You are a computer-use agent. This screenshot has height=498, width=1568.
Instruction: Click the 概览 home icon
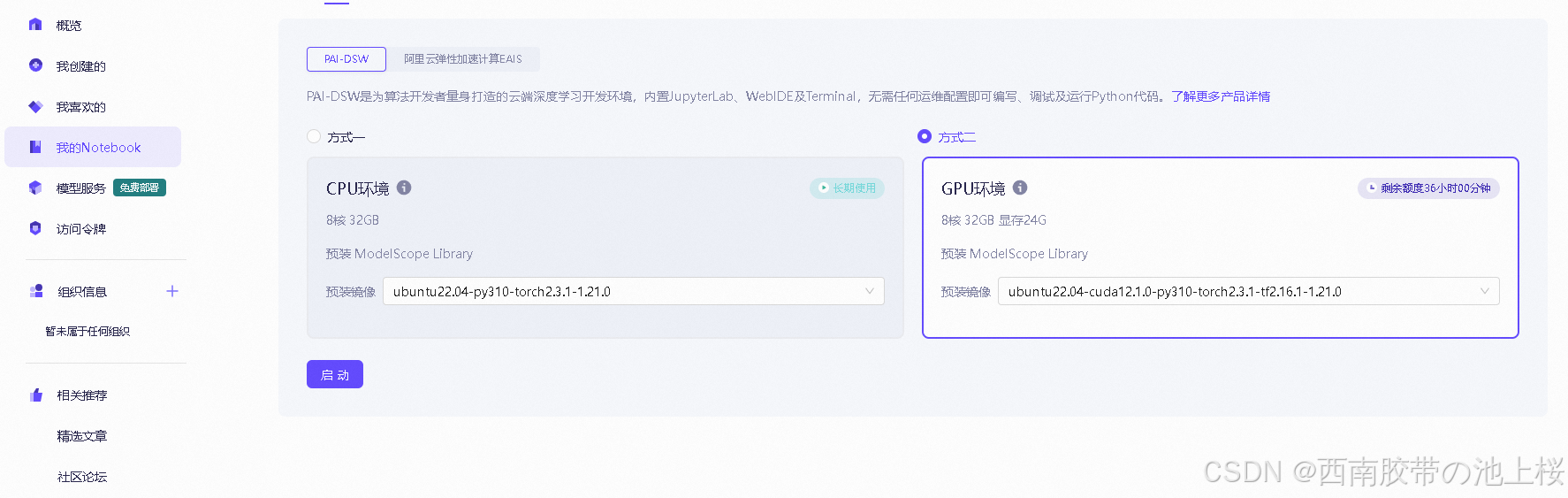tap(35, 25)
